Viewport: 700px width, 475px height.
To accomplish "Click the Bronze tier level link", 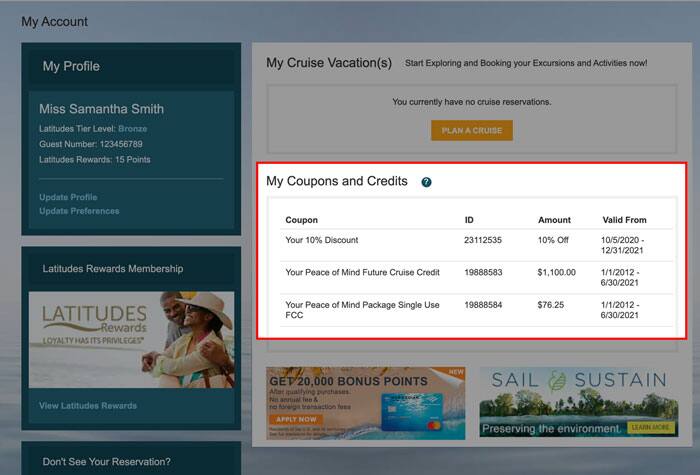I will click(132, 129).
